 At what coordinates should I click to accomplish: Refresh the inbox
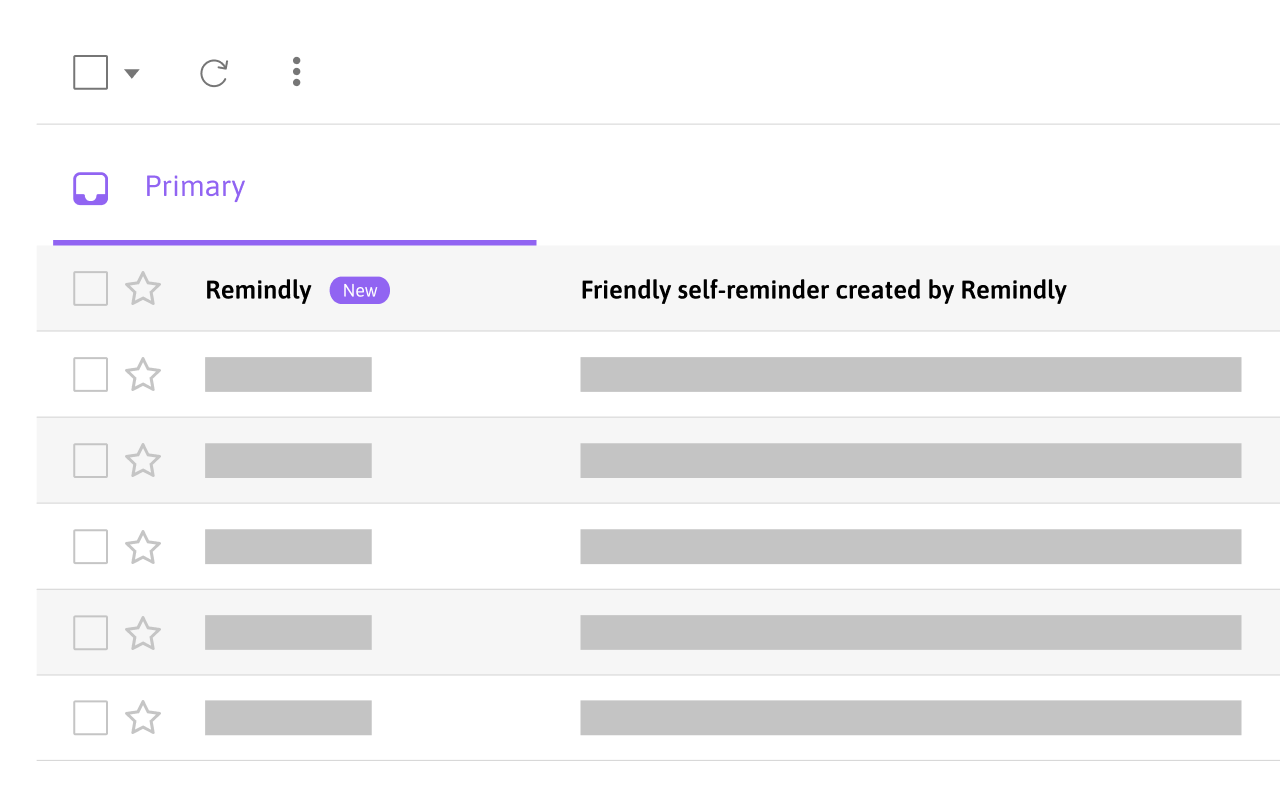(213, 71)
